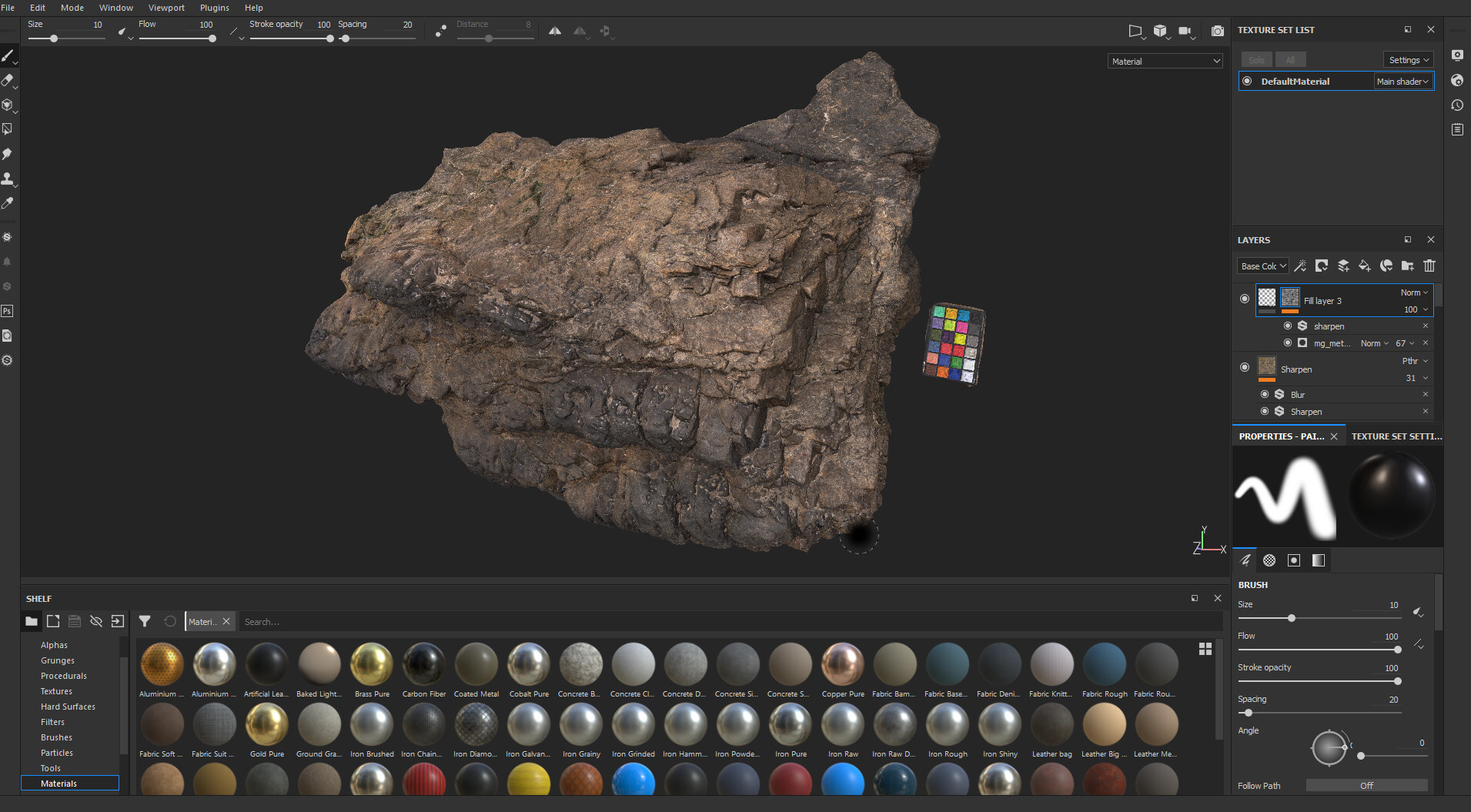1471x812 pixels.
Task: Open History side panel icon
Action: tap(1457, 105)
